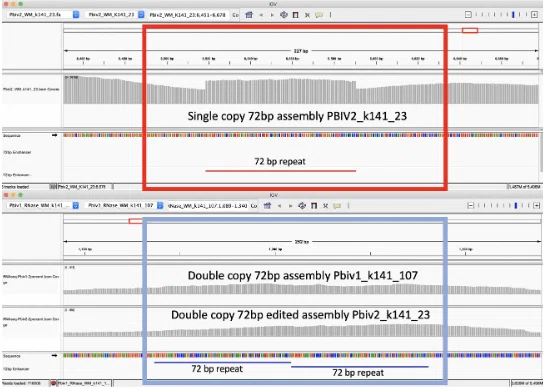Open chromosome dropdown Pbiv2_WM_K141_23 in upper window
544x391 pixels.
click(x=115, y=15)
